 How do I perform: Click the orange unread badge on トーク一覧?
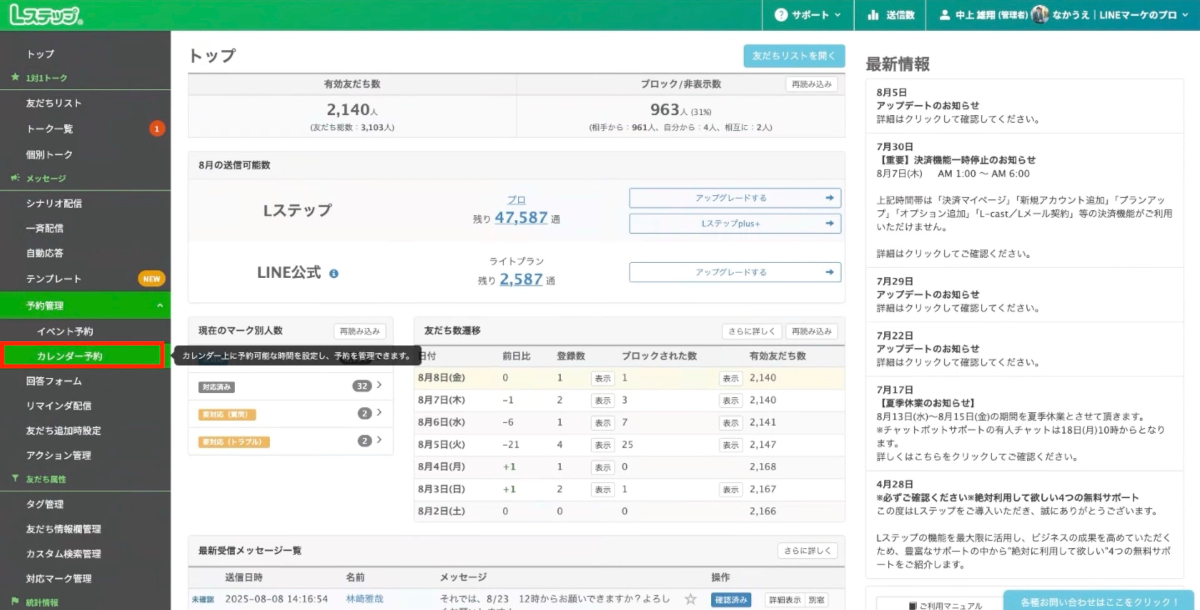(x=157, y=129)
